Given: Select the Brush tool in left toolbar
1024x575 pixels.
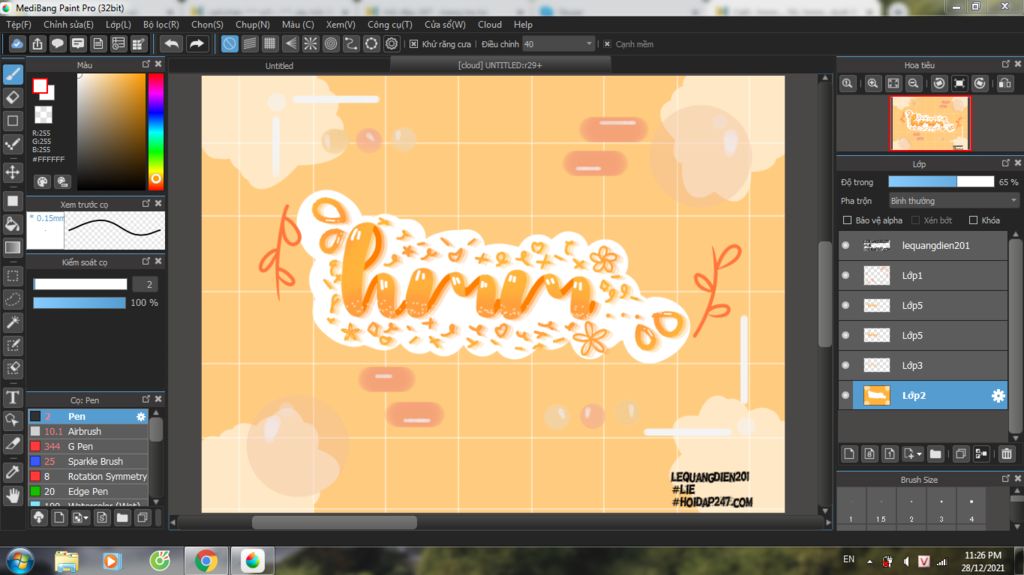Looking at the screenshot, I should coord(13,74).
